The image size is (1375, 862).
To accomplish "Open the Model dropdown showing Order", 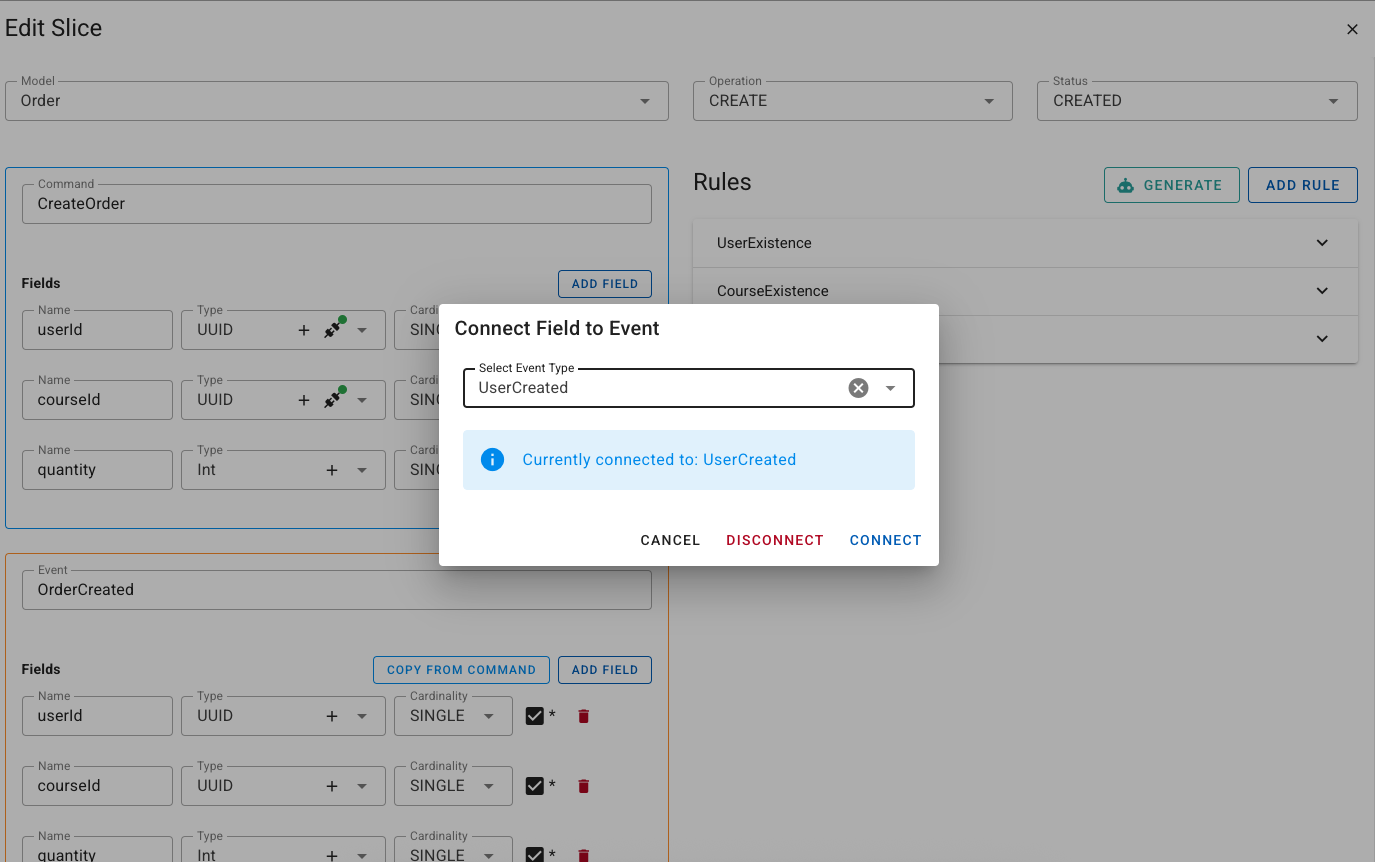I will [644, 100].
